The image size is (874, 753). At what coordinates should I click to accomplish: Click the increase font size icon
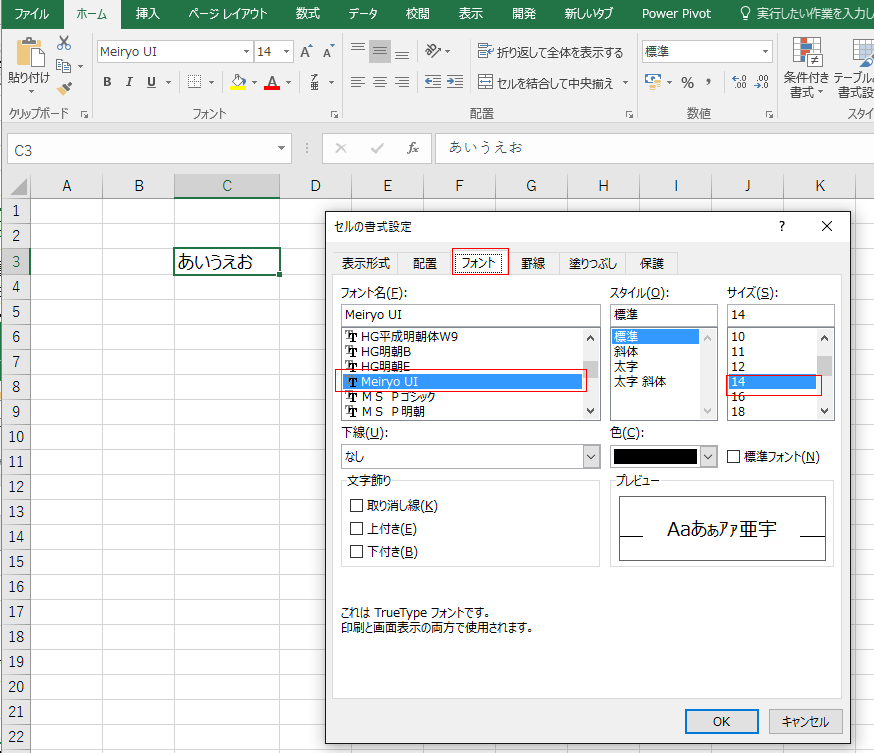click(x=306, y=51)
